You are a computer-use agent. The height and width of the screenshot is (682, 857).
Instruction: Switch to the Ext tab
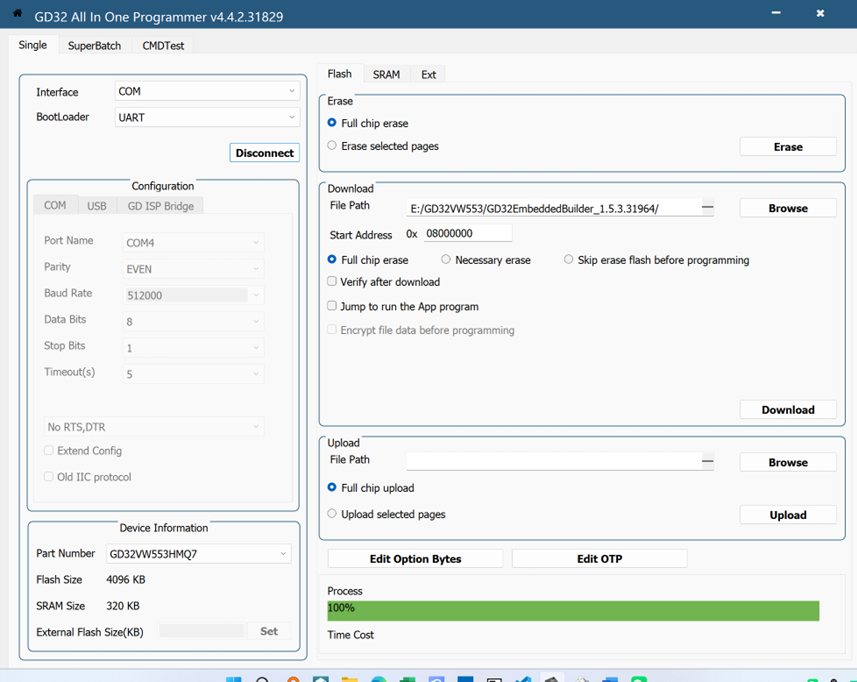428,74
